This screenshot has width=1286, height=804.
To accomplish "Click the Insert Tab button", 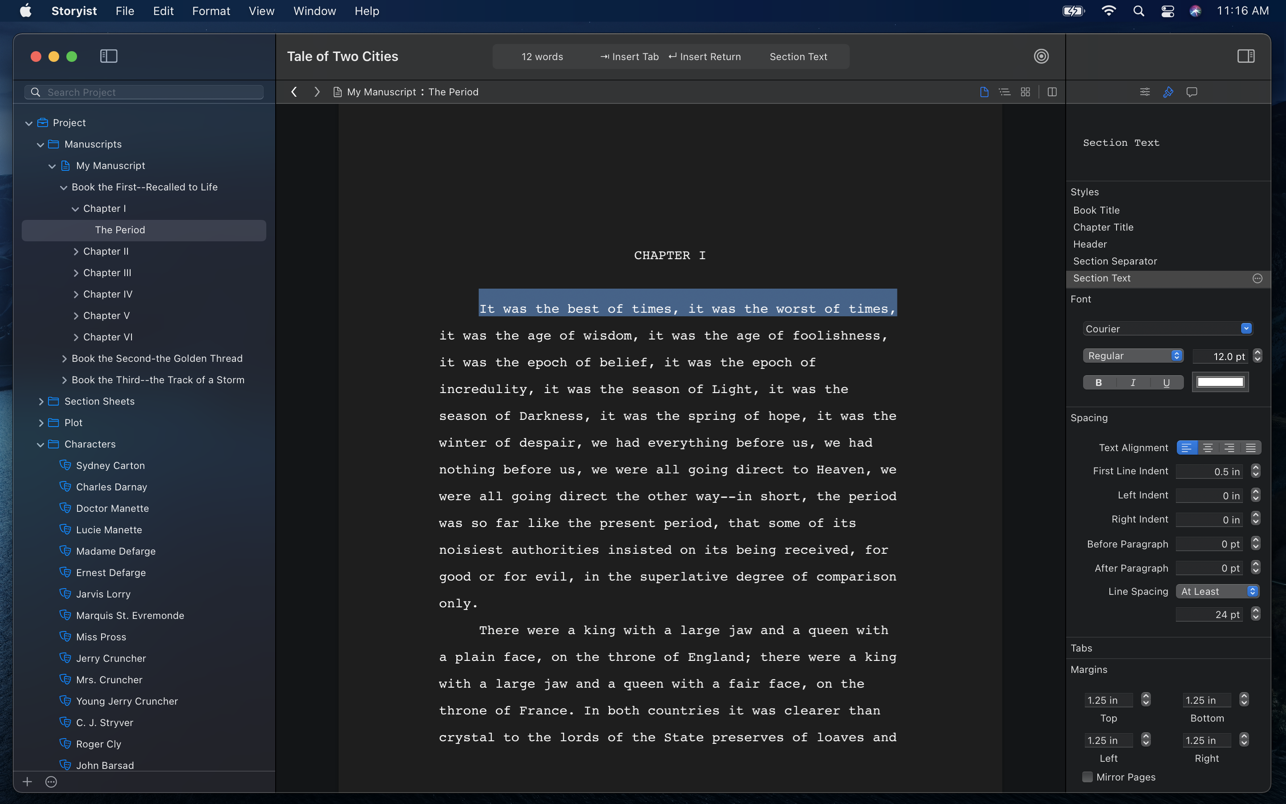I will coord(629,57).
